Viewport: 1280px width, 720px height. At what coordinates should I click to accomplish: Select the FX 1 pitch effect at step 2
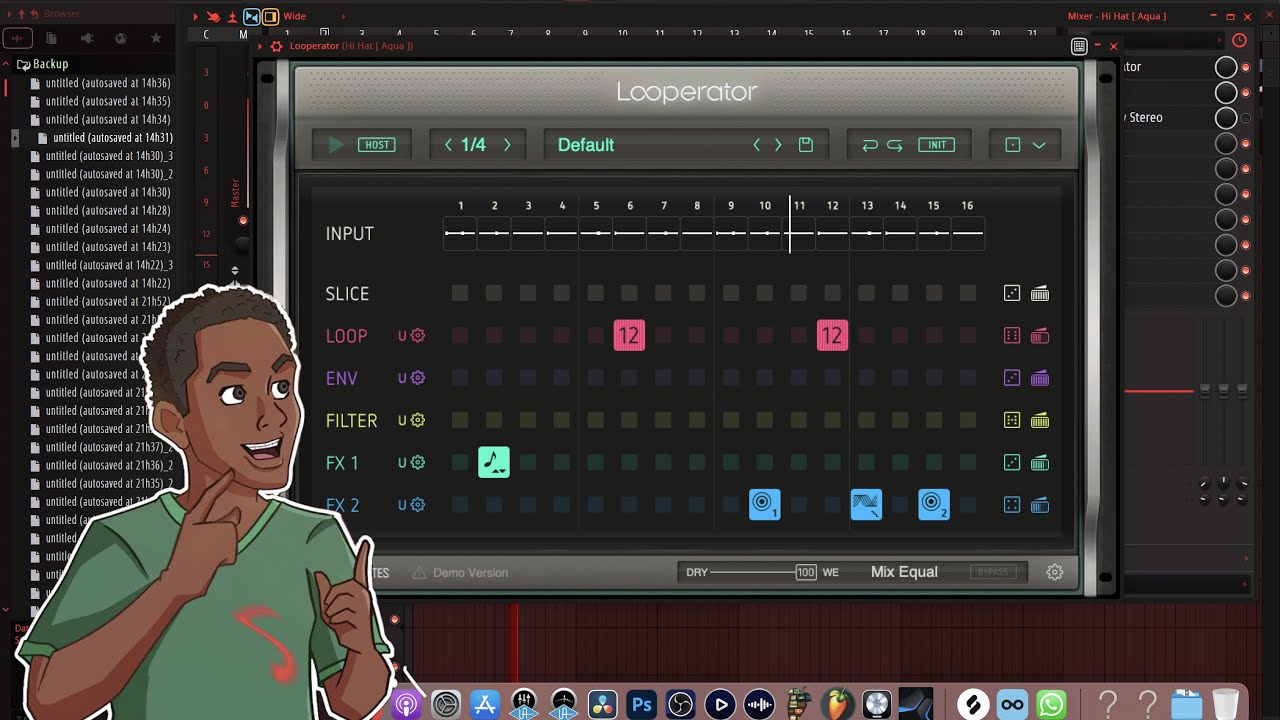coord(494,462)
